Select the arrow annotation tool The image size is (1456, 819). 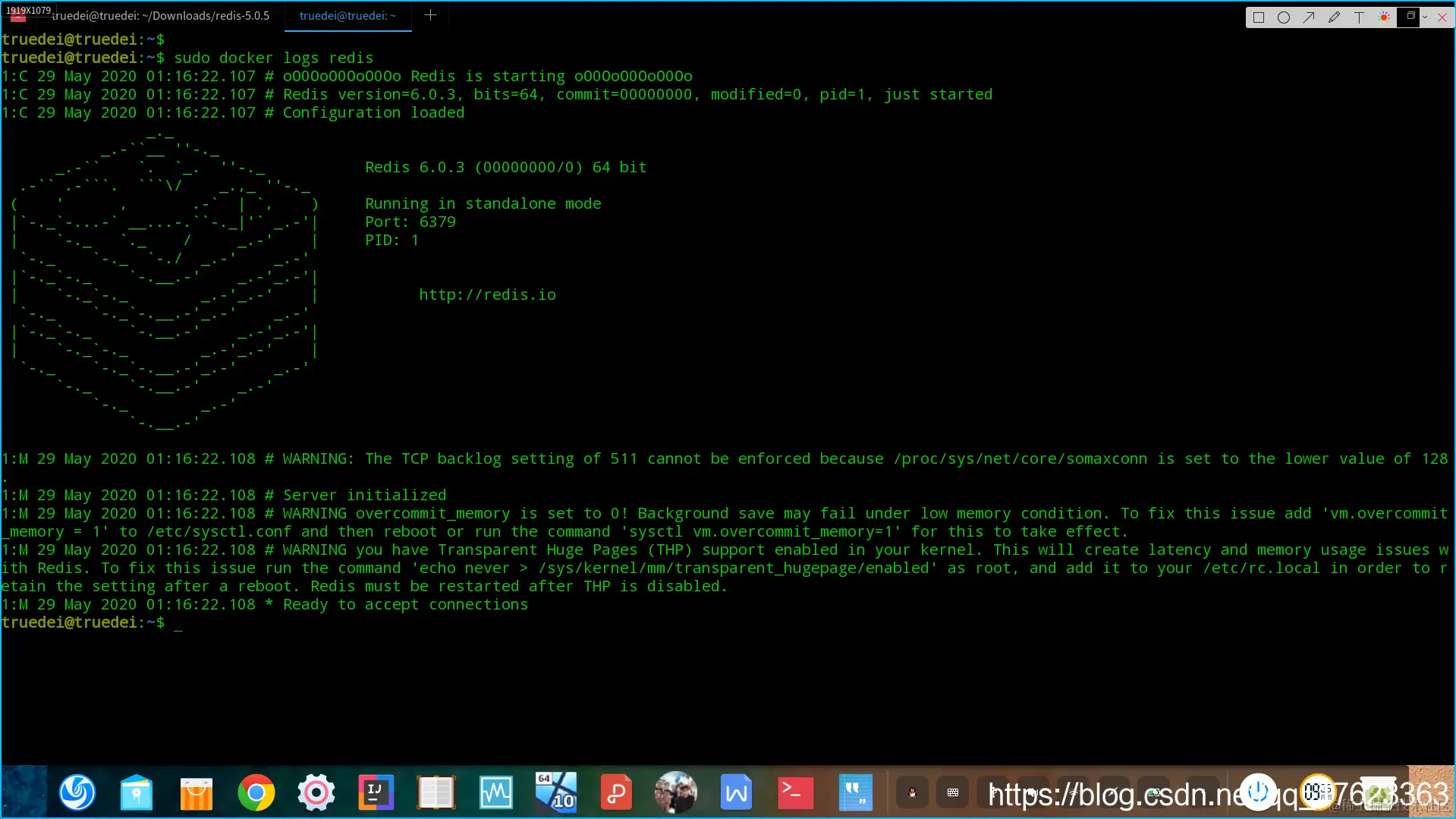point(1309,17)
